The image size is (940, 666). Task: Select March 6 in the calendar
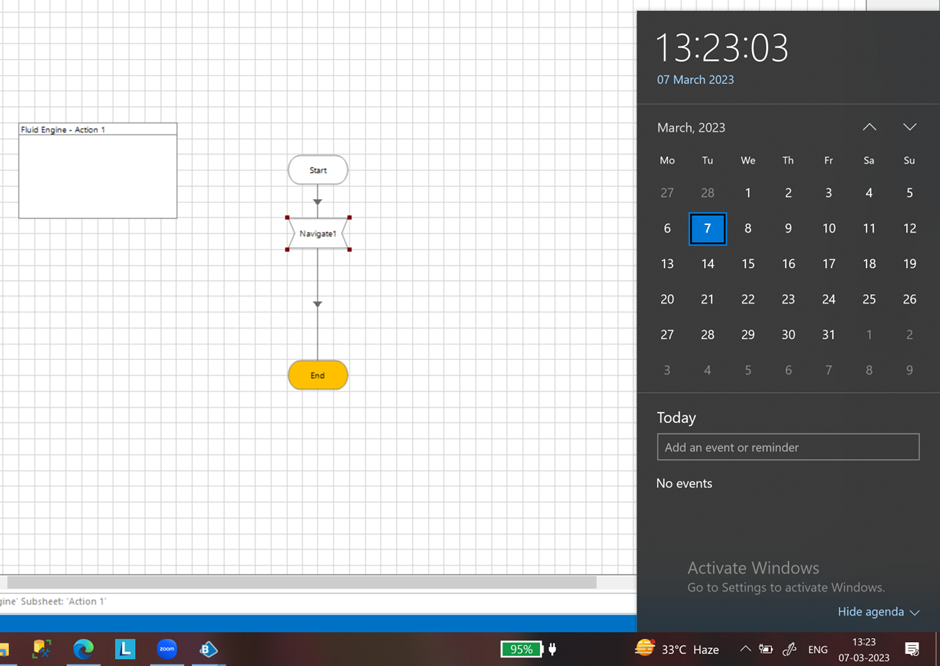(667, 228)
